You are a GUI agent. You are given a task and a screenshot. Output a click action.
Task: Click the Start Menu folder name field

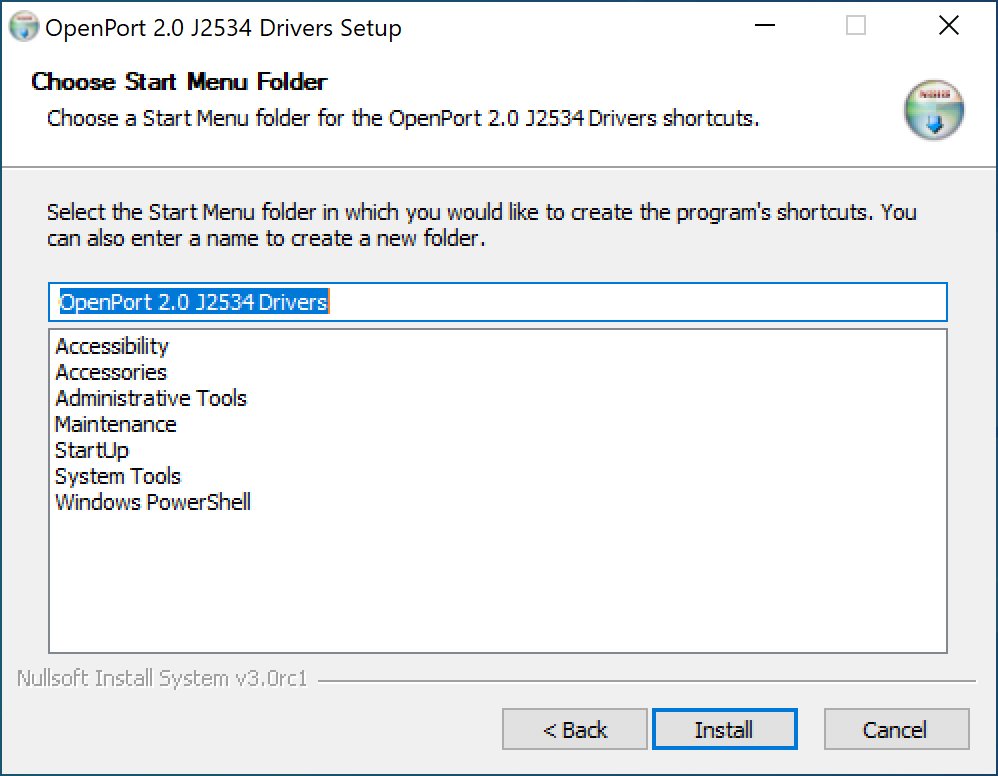[498, 302]
